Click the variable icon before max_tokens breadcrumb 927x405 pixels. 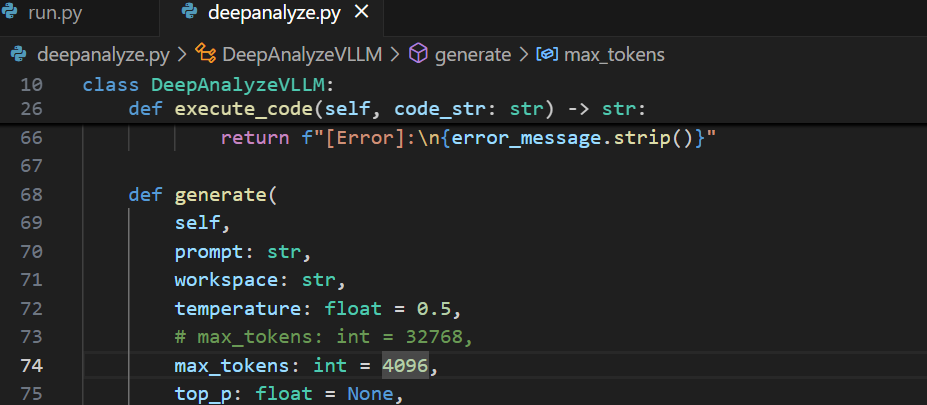(x=547, y=54)
